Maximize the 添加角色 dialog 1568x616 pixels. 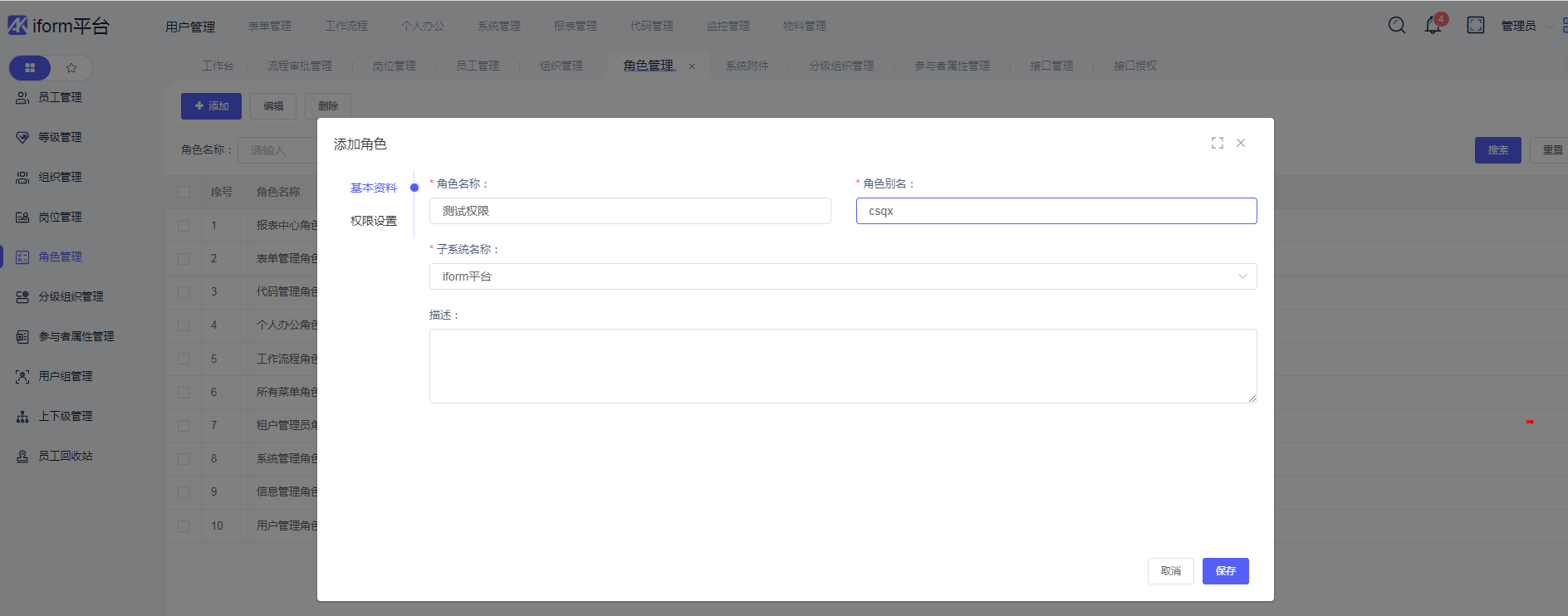pyautogui.click(x=1218, y=143)
